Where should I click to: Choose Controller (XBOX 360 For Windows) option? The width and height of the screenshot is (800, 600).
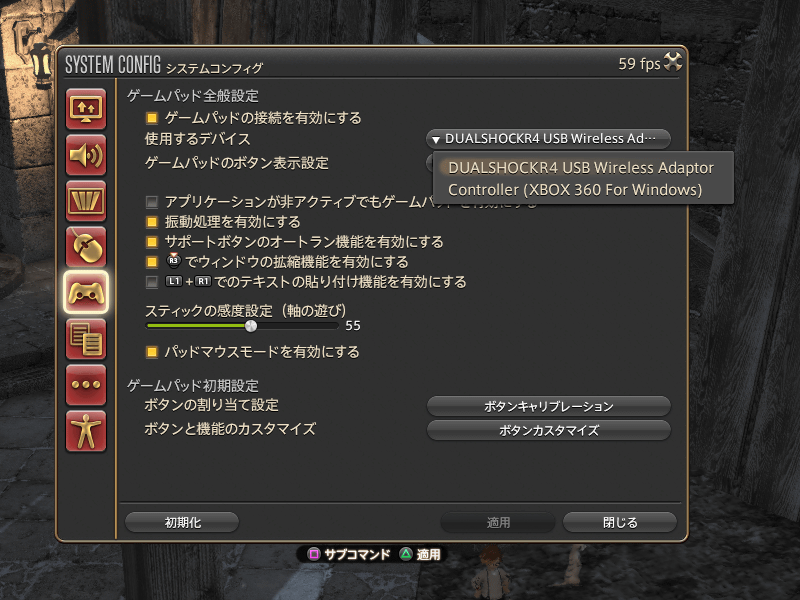(575, 190)
